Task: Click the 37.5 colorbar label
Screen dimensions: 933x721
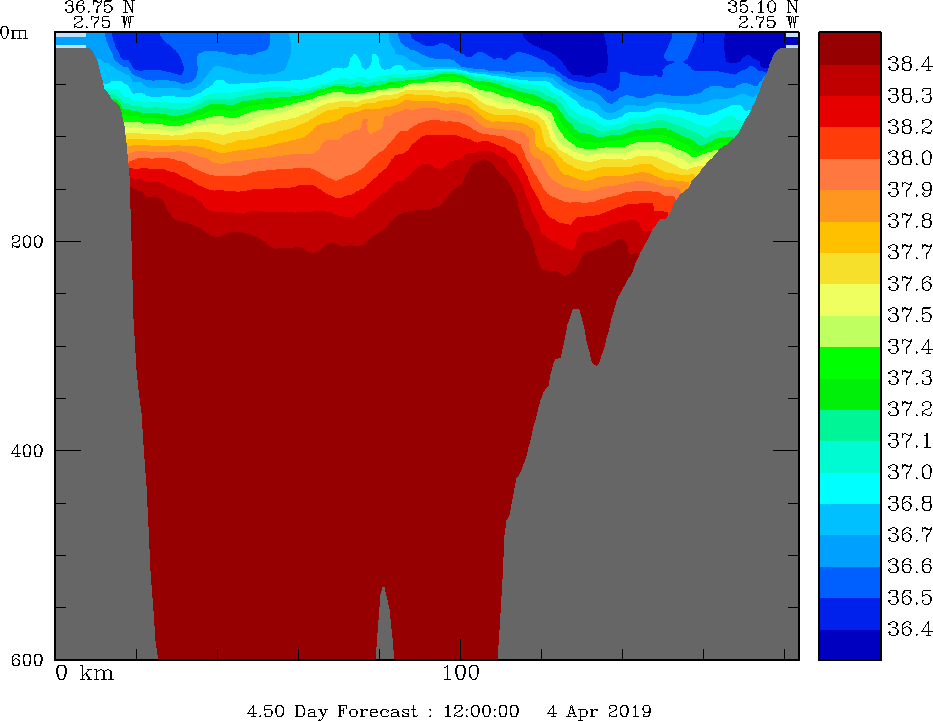Action: pyautogui.click(x=909, y=315)
